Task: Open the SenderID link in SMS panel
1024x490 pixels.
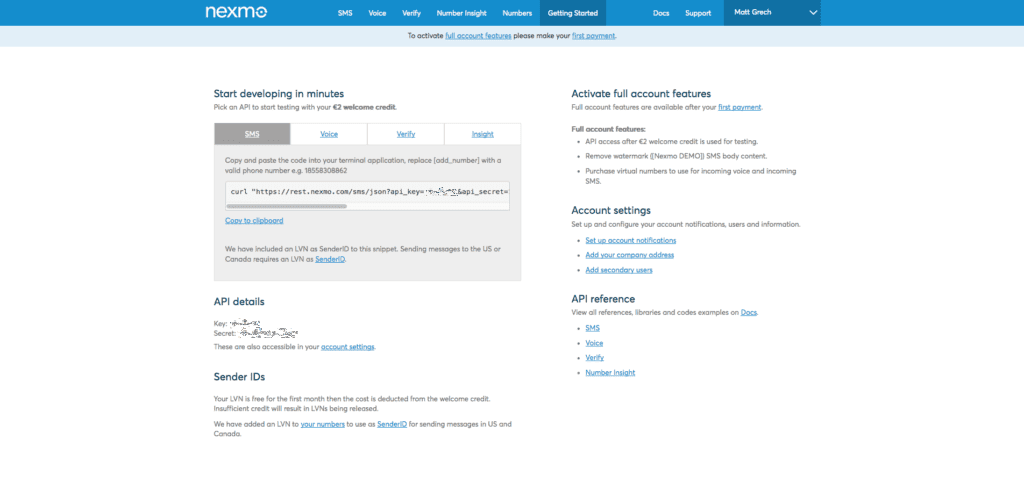Action: click(330, 259)
